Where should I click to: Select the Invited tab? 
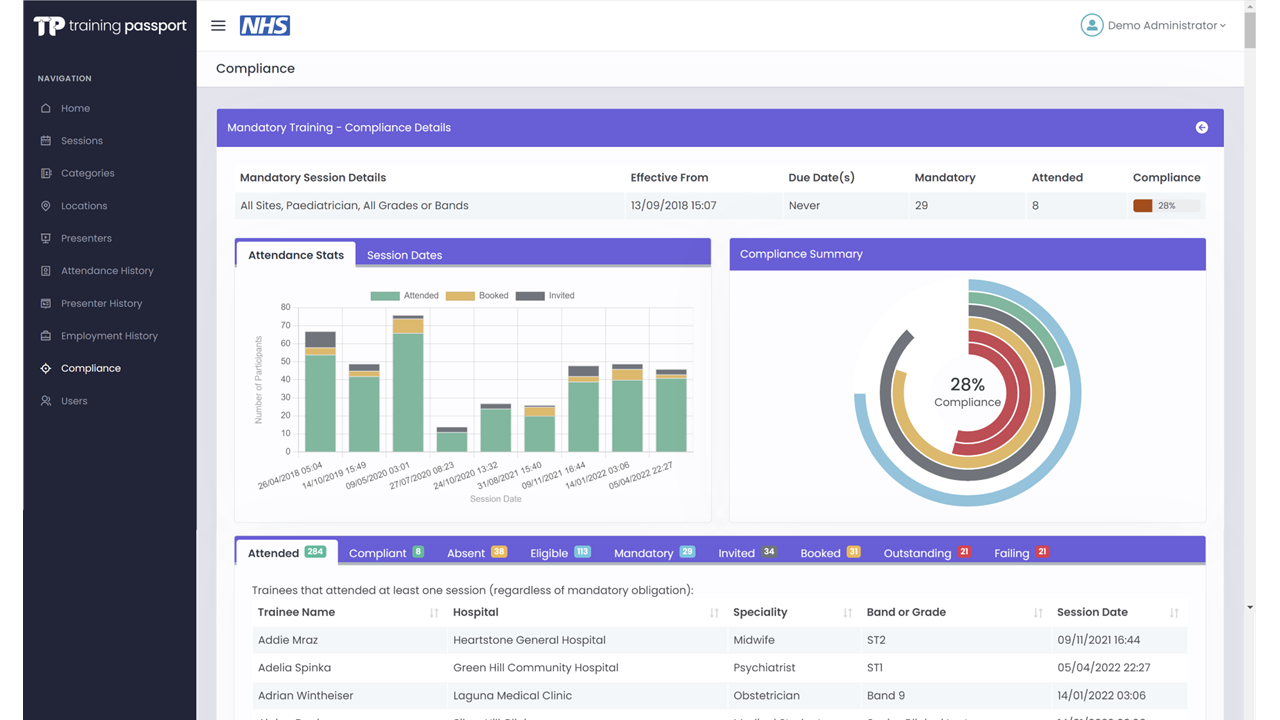[x=747, y=553]
